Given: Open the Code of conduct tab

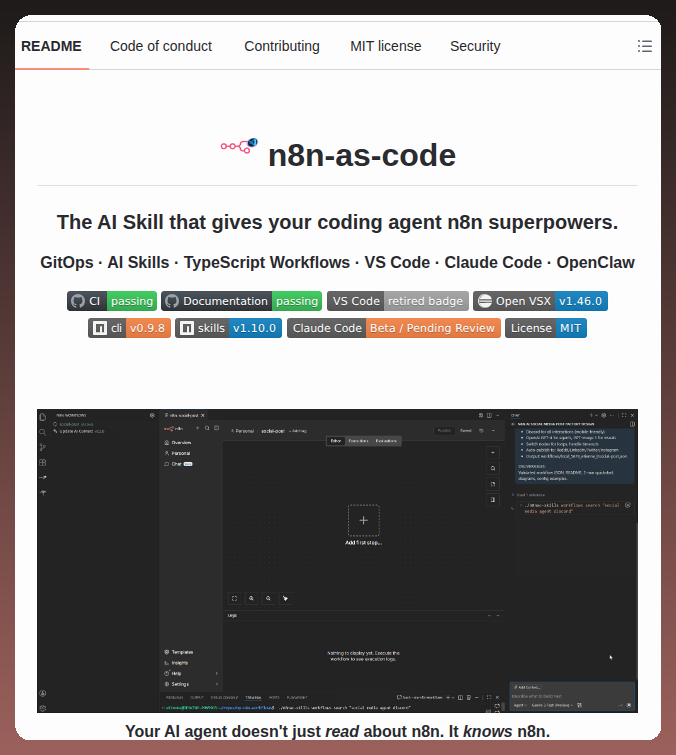Looking at the screenshot, I should point(161,46).
